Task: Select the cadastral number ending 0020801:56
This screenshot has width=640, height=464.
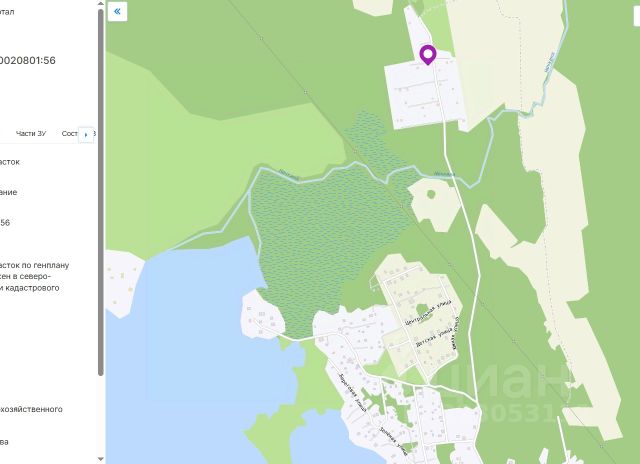Action: (x=27, y=60)
